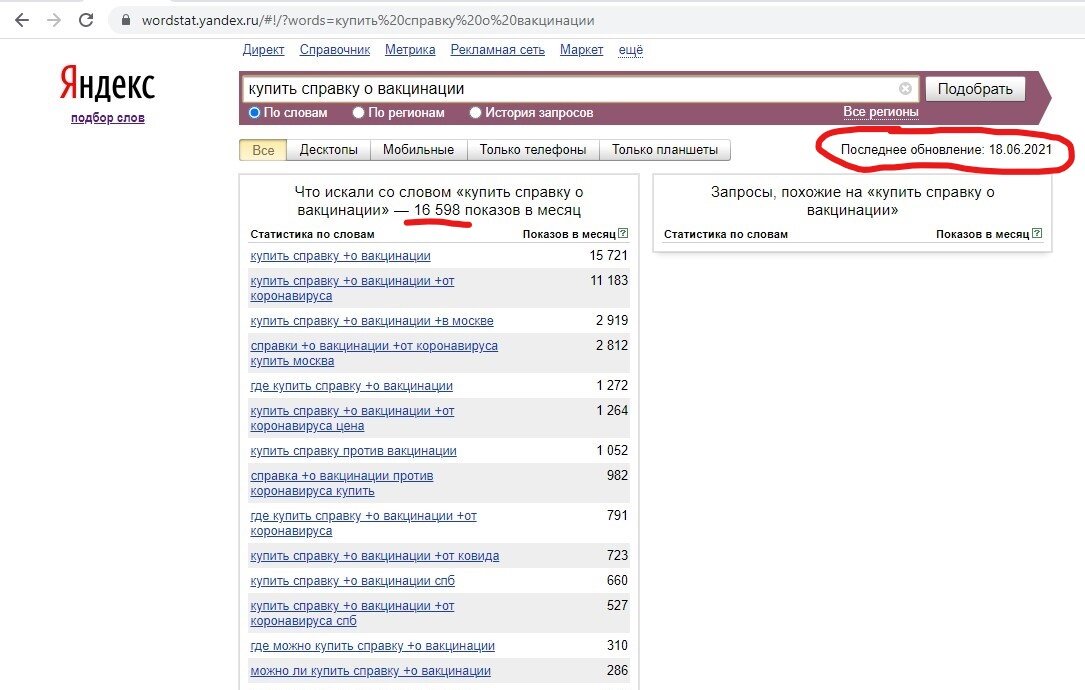Switch to the 'Только планшеты' tab

[x=665, y=150]
